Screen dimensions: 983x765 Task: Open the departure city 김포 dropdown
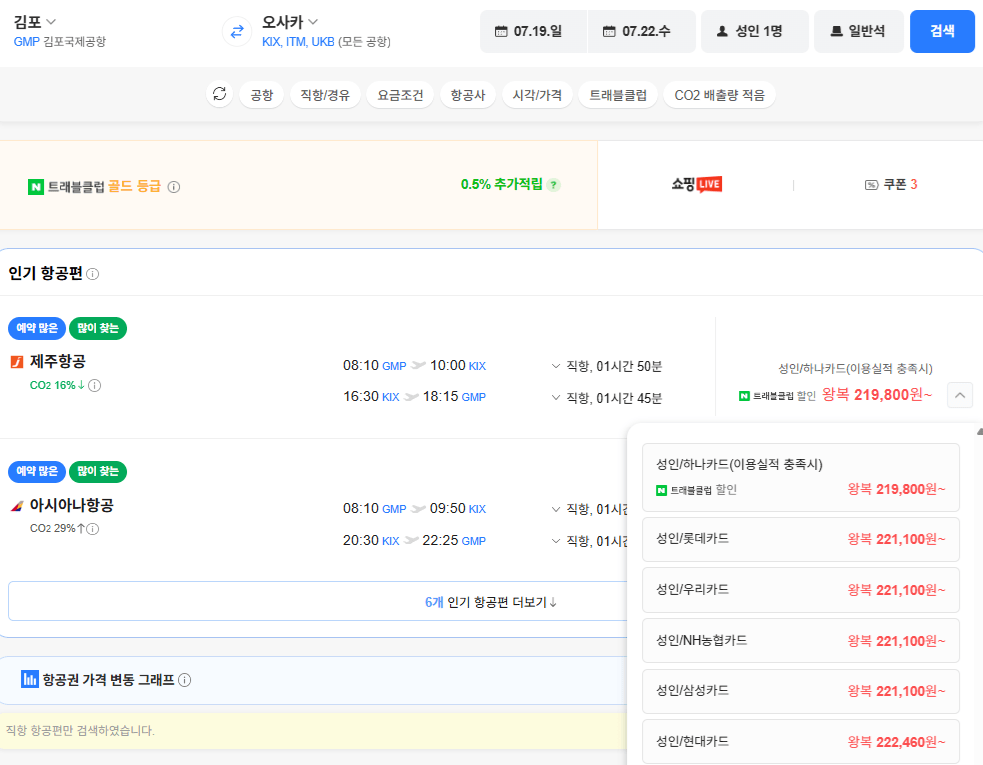click(x=35, y=23)
